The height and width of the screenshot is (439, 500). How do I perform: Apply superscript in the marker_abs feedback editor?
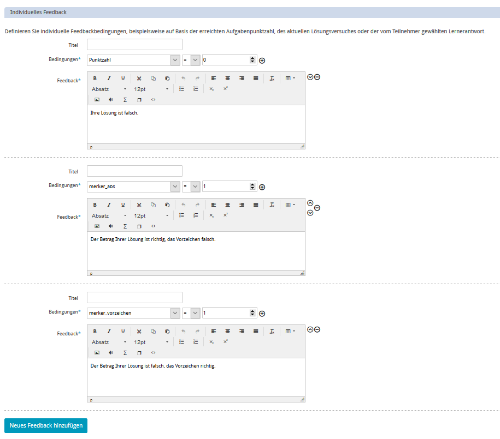pyautogui.click(x=226, y=215)
